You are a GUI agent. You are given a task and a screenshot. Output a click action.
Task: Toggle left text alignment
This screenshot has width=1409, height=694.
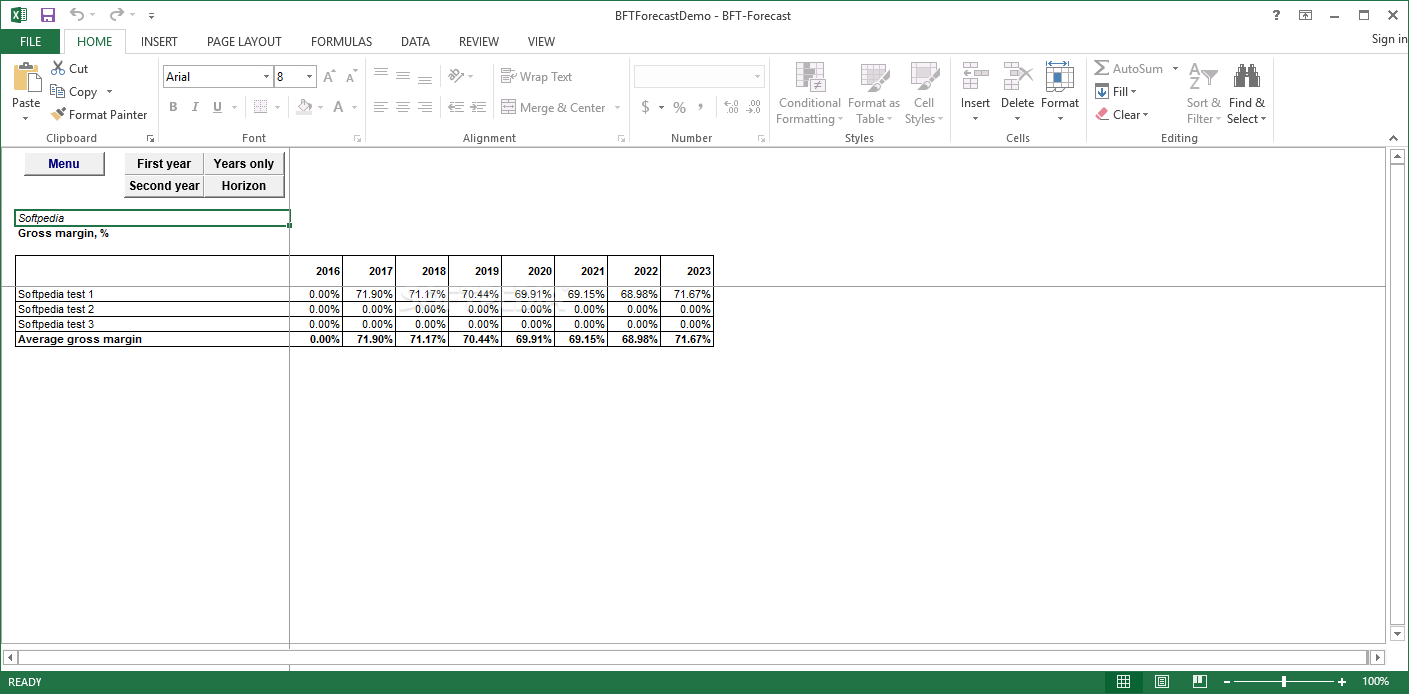pyautogui.click(x=381, y=107)
